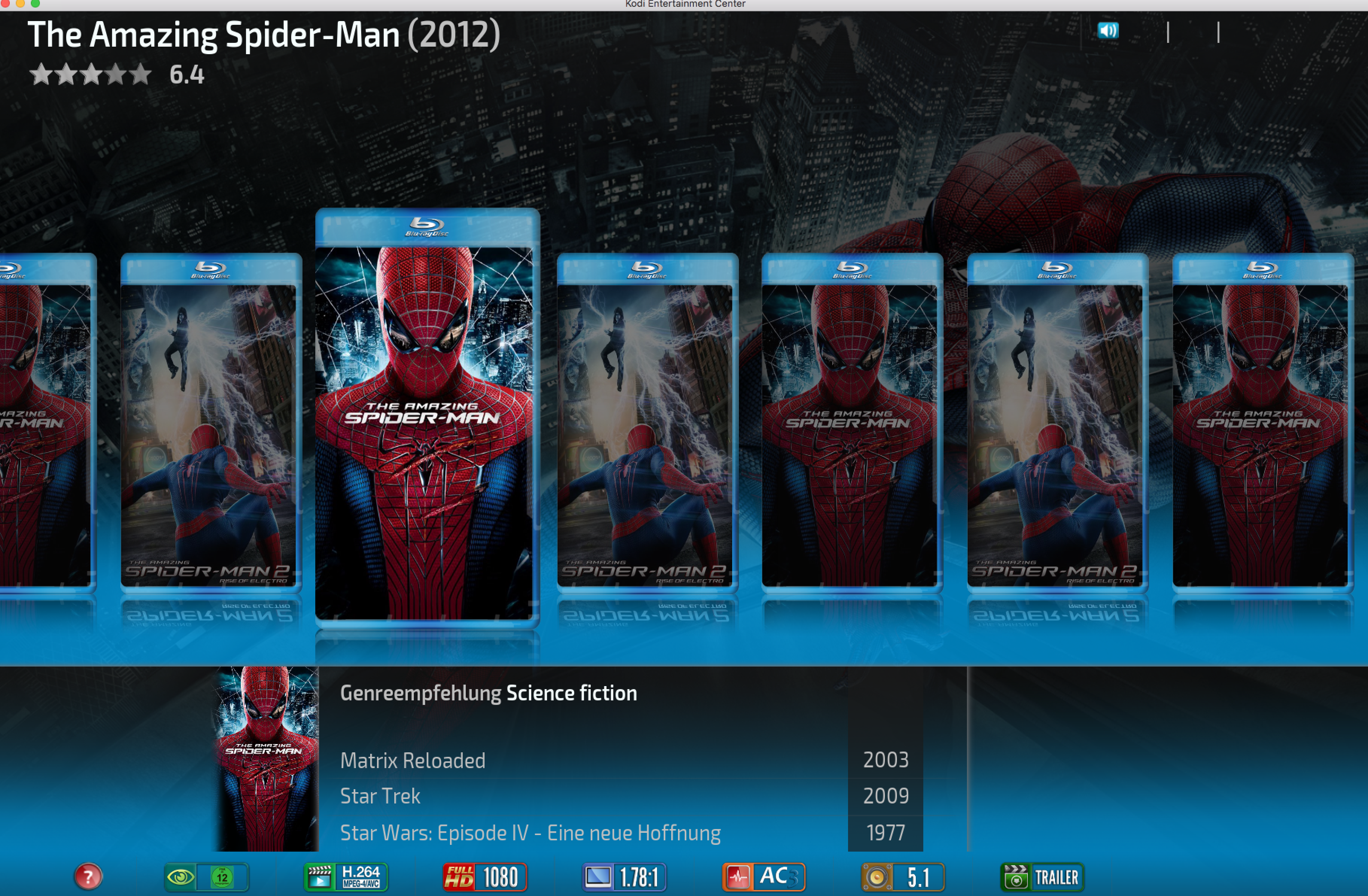The image size is (1368, 896).
Task: Click the red question mark flag icon
Action: click(88, 877)
